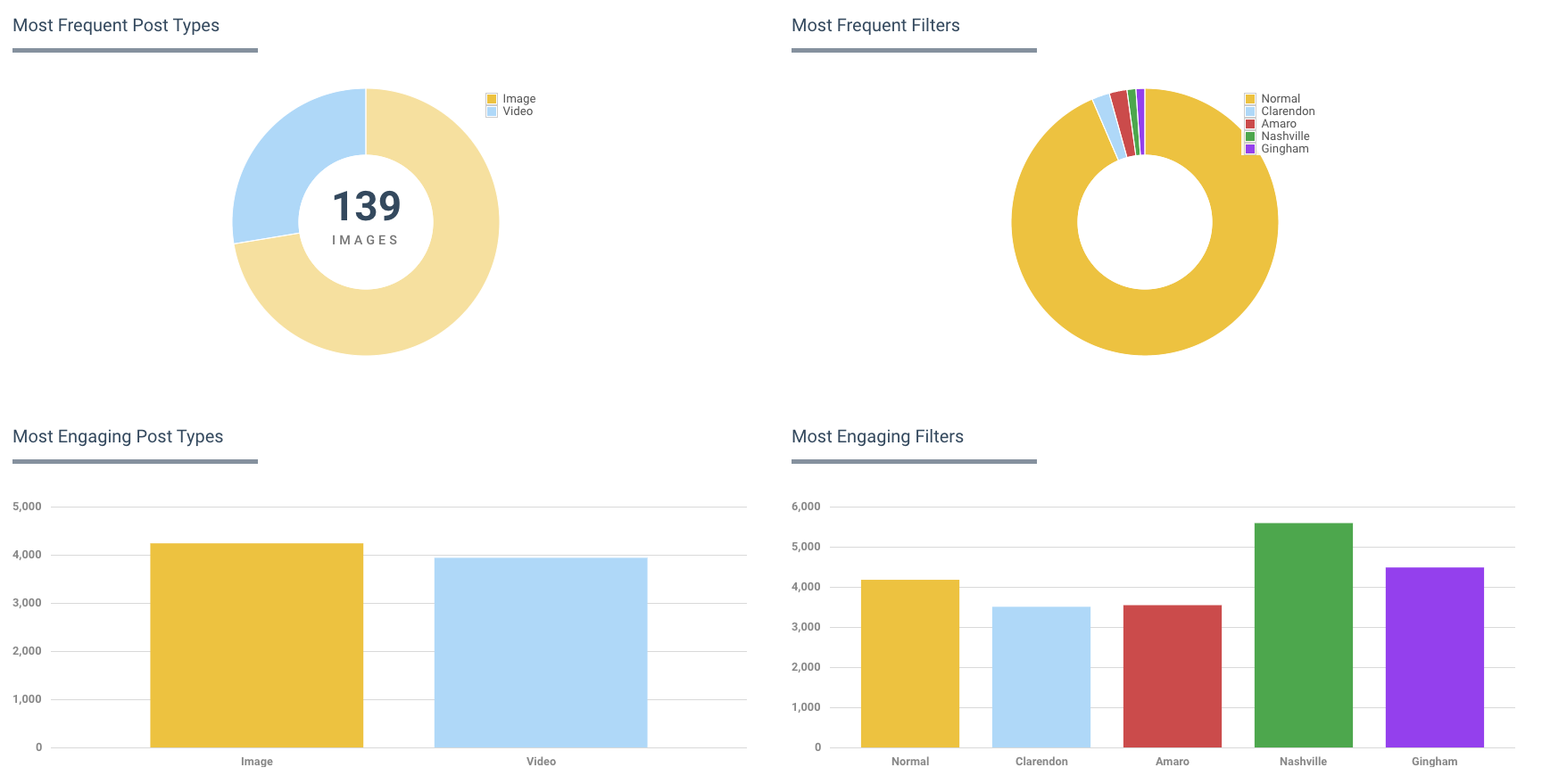This screenshot has width=1542, height=784.
Task: Click the Normal filter engagement bar
Action: pos(910,664)
